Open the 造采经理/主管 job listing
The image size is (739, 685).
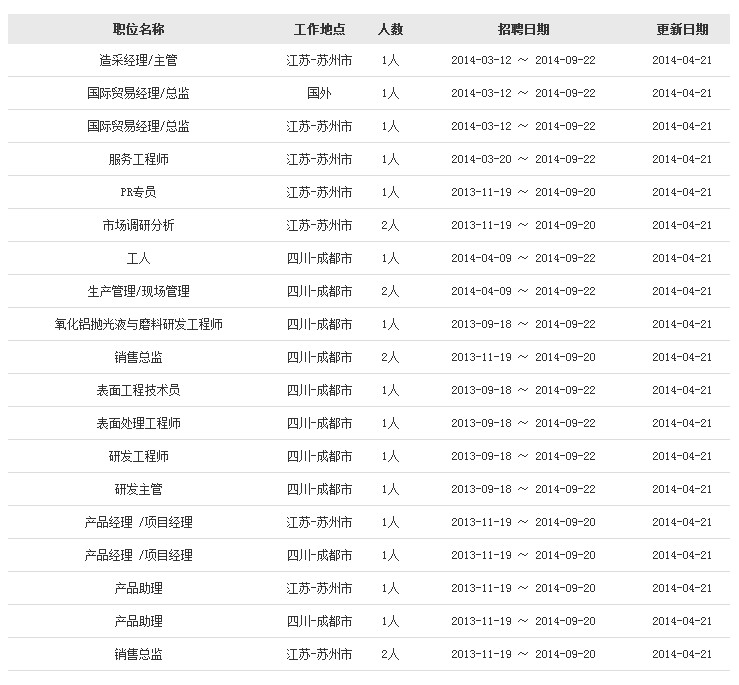[138, 60]
